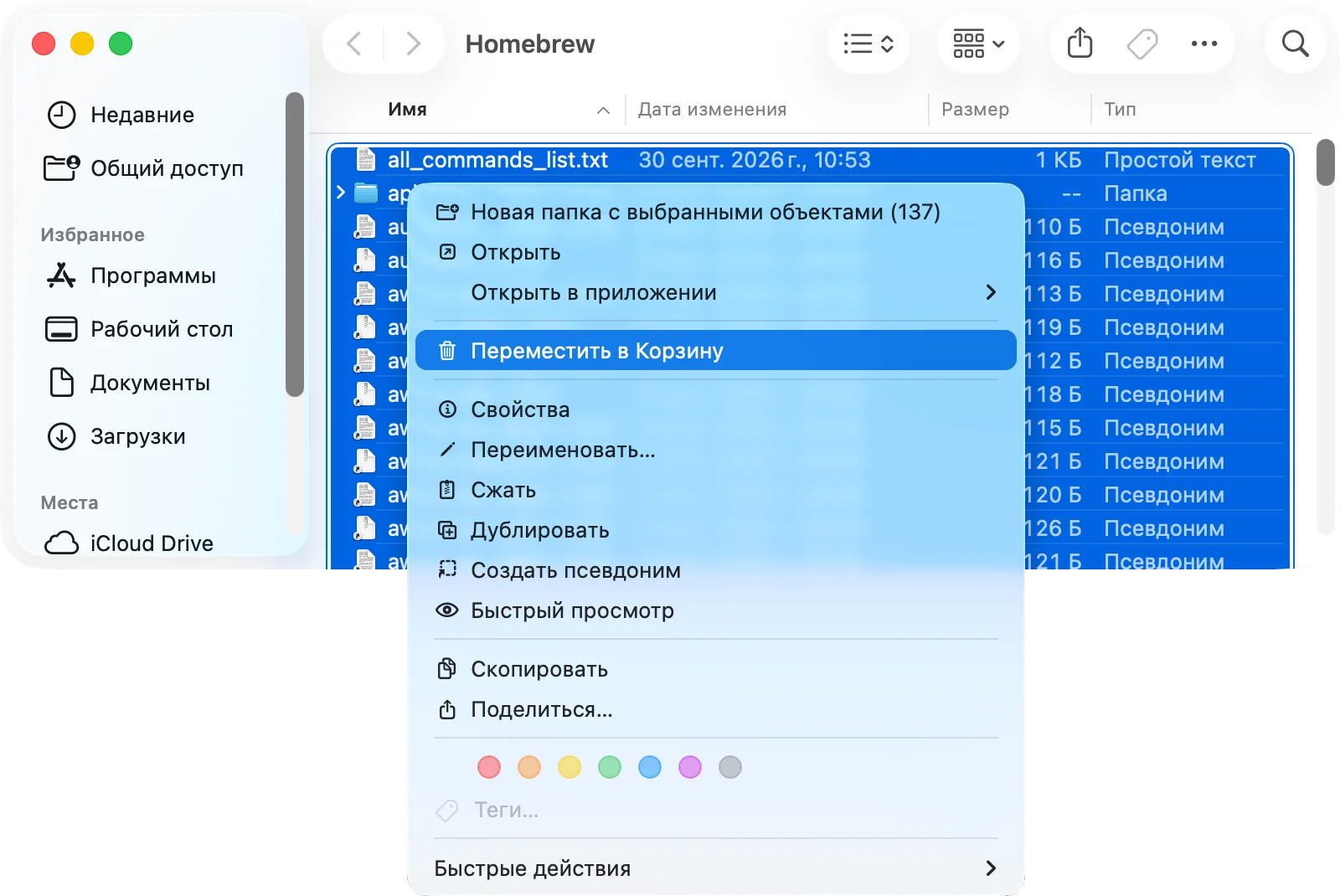The image size is (1340, 896).
Task: Choose Дублировать in the context menu
Action: pos(716,530)
